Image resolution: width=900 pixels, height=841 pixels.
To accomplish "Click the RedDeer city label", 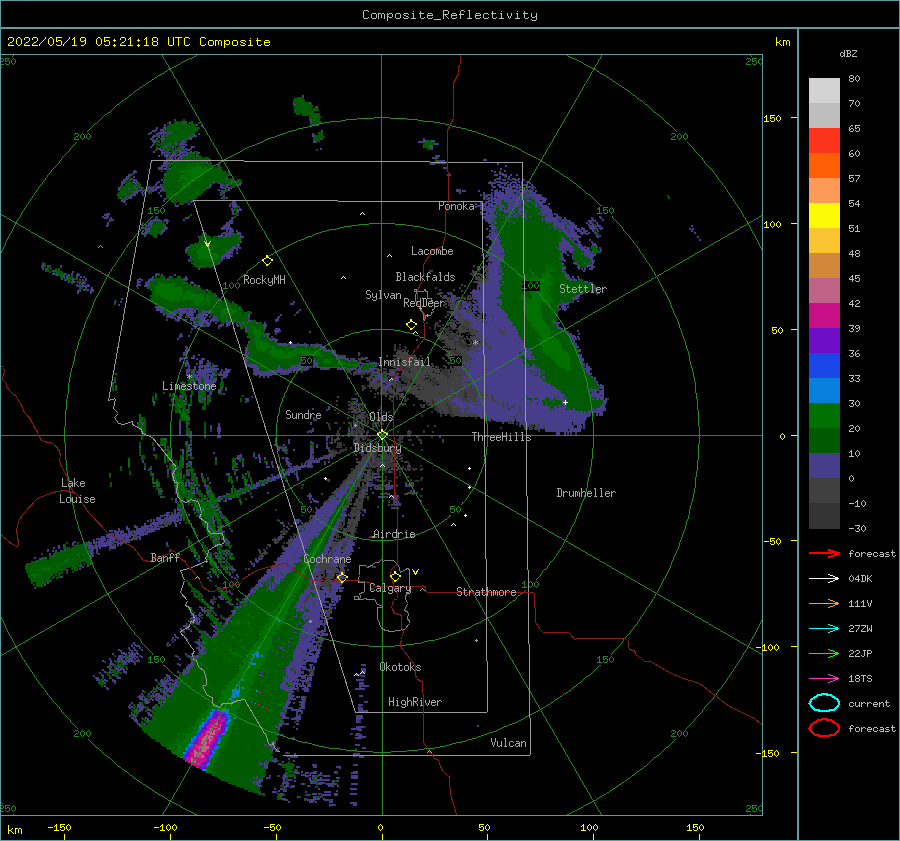I will point(424,303).
